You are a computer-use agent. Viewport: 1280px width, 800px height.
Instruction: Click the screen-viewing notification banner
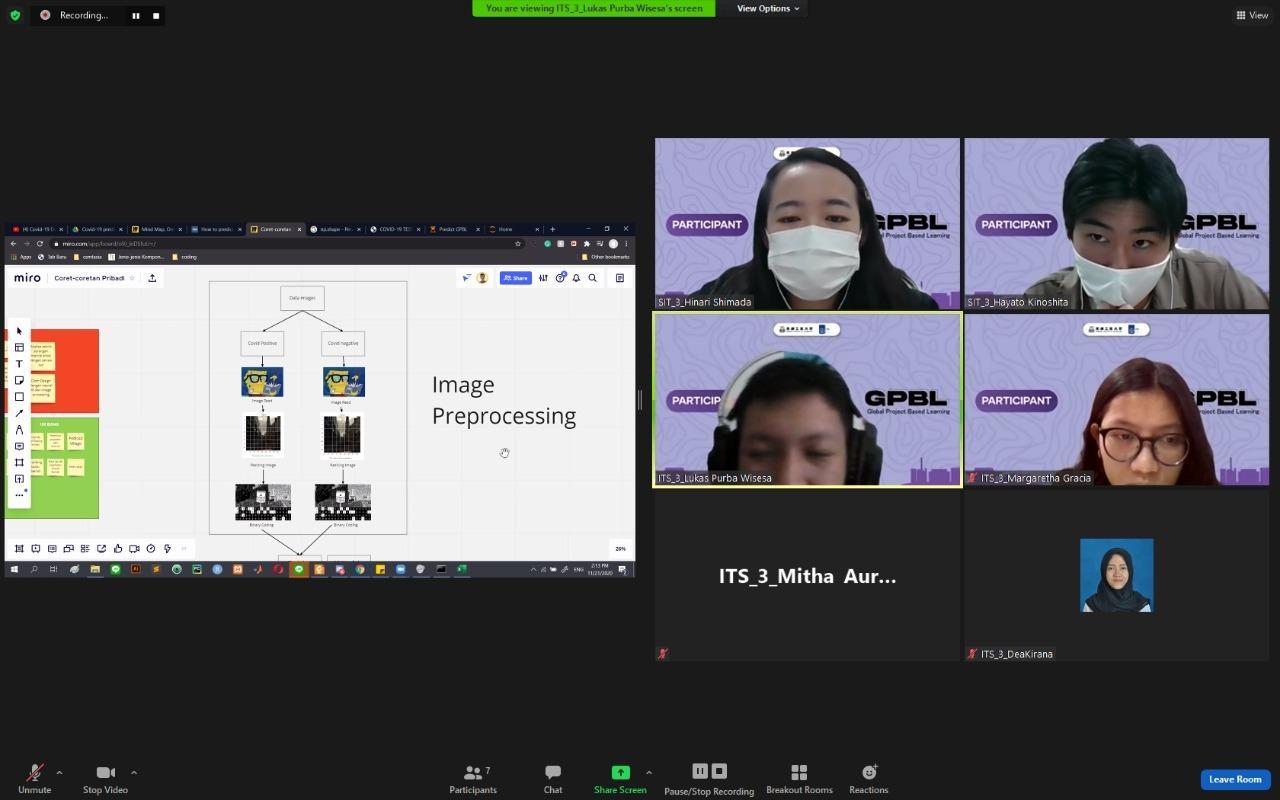[x=594, y=8]
